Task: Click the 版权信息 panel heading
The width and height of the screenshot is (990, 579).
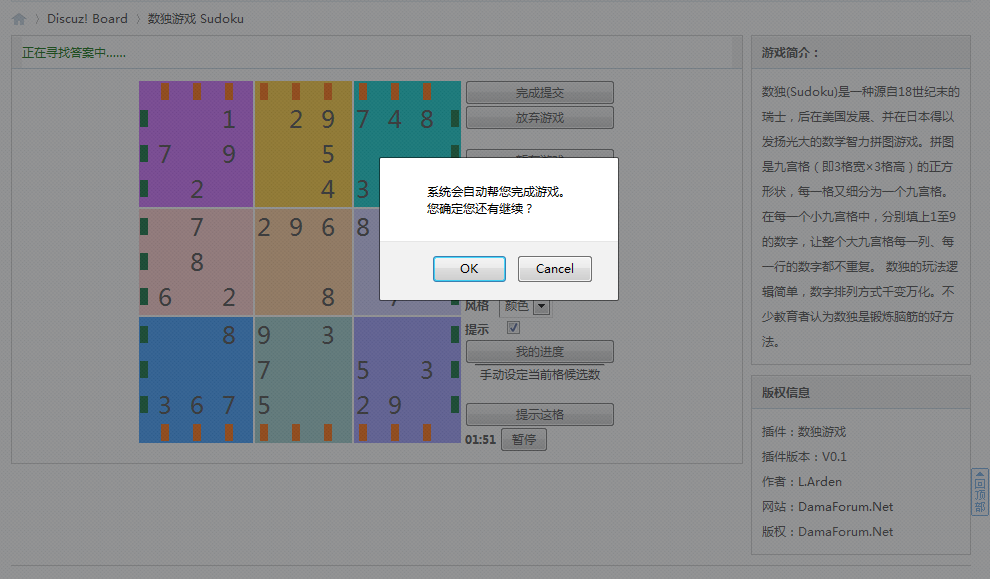Action: tap(786, 393)
